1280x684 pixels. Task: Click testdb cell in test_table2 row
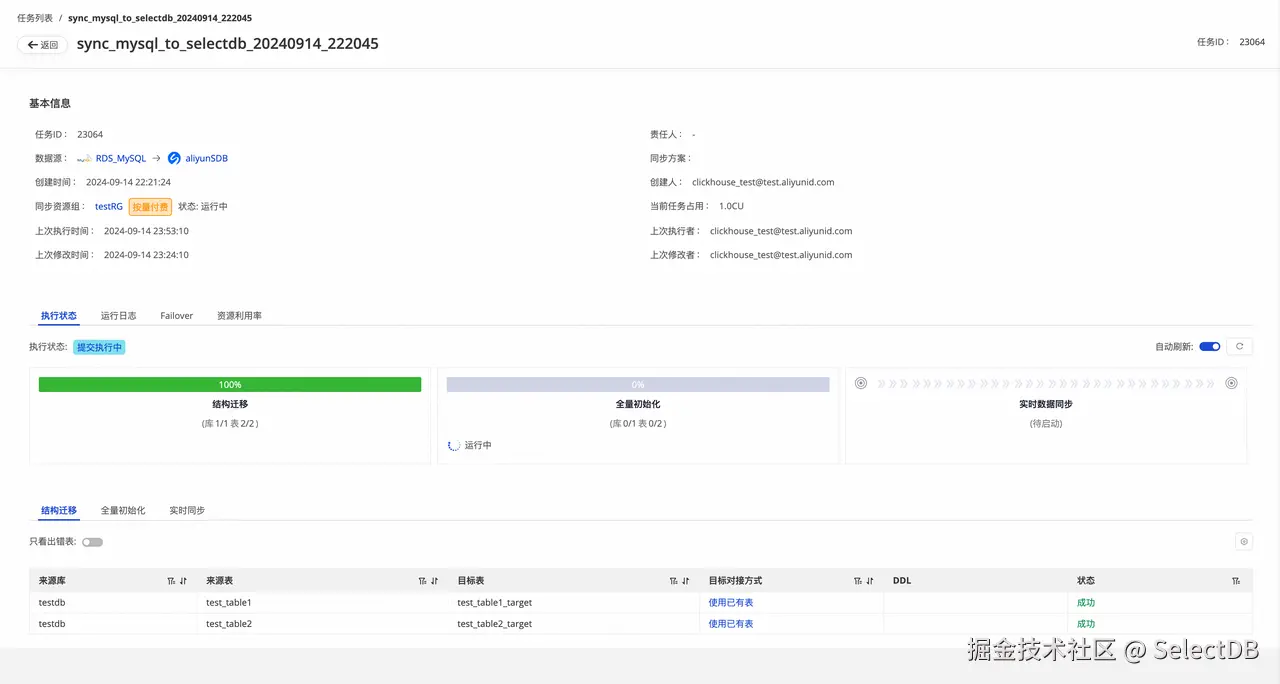[x=52, y=623]
